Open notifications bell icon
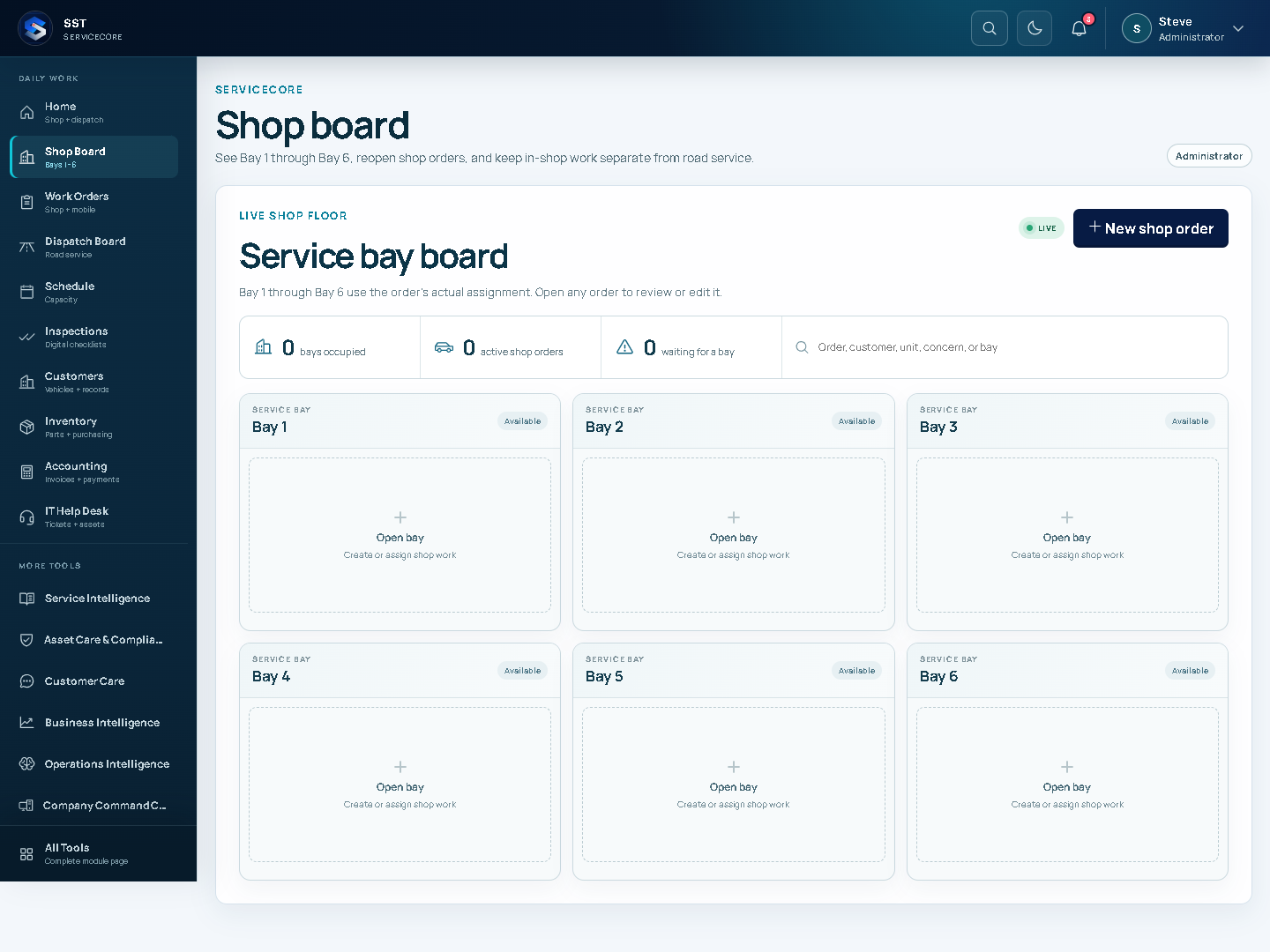 pyautogui.click(x=1079, y=28)
